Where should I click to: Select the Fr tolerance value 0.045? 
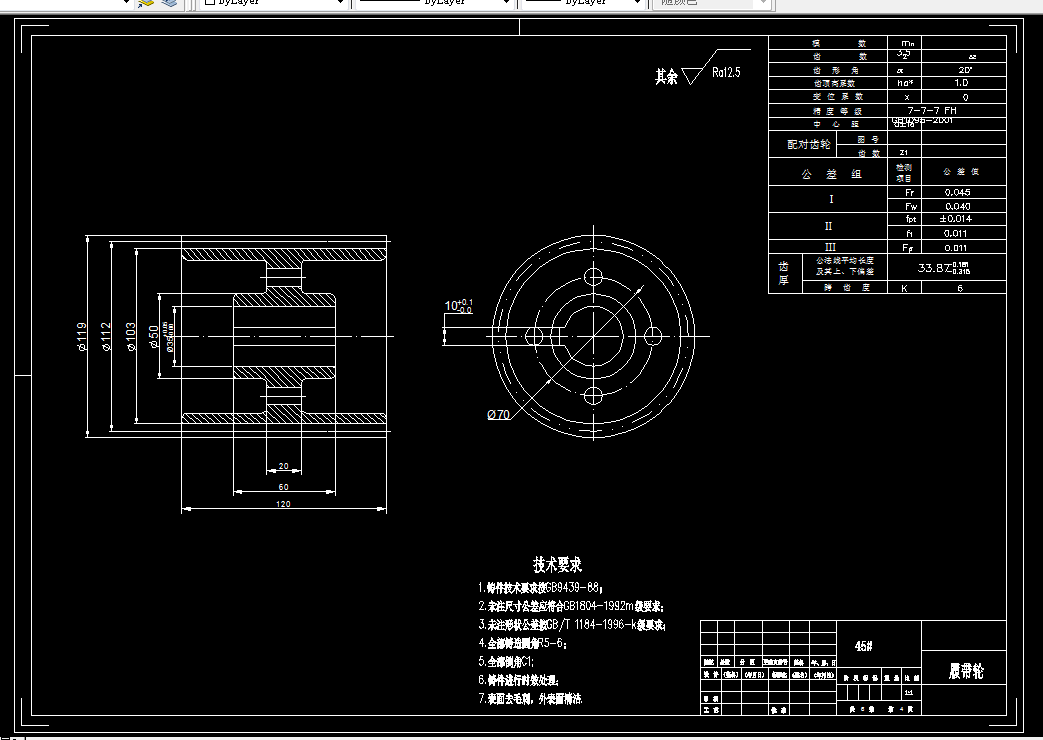(x=957, y=192)
